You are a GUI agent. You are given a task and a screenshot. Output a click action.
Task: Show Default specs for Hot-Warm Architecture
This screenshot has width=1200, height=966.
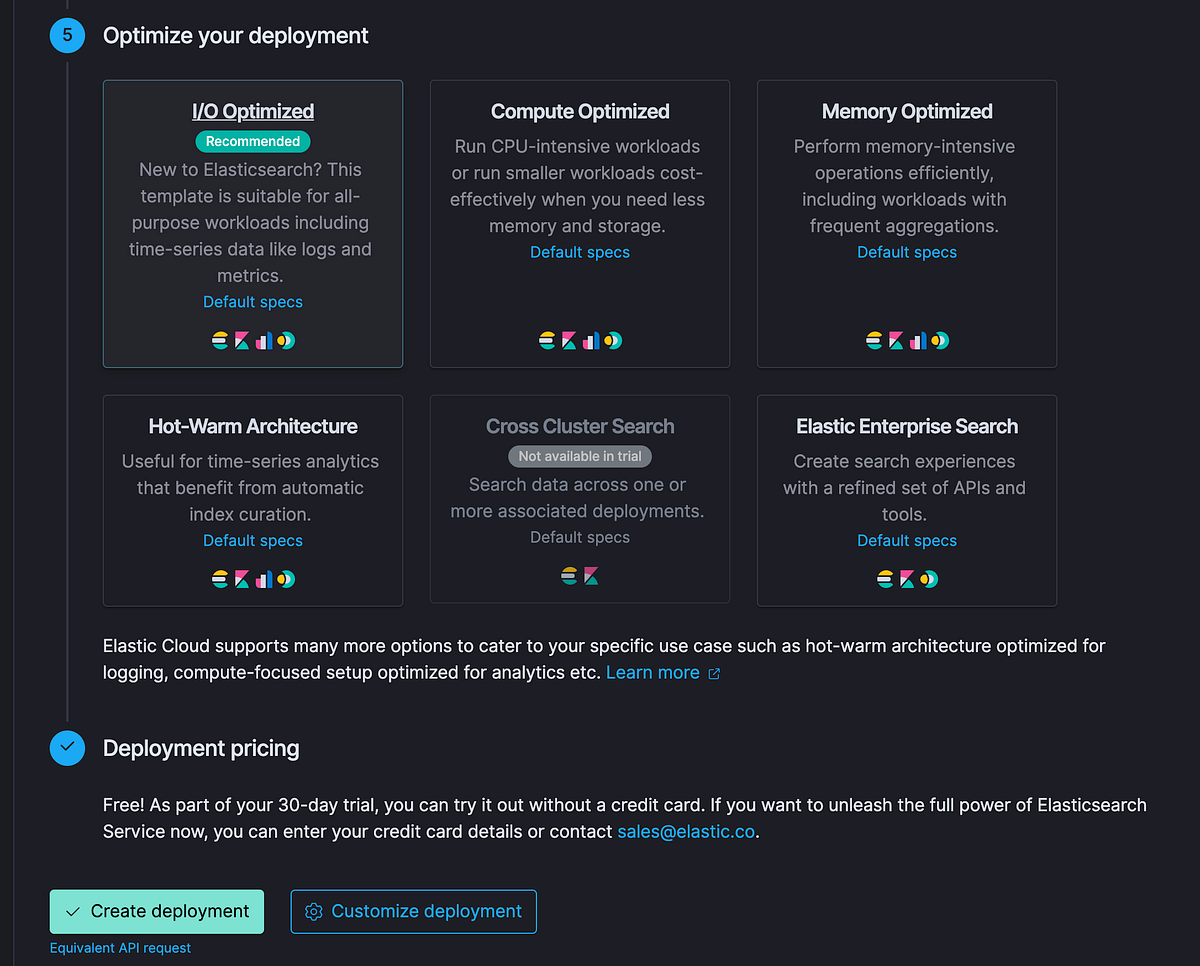tap(253, 540)
